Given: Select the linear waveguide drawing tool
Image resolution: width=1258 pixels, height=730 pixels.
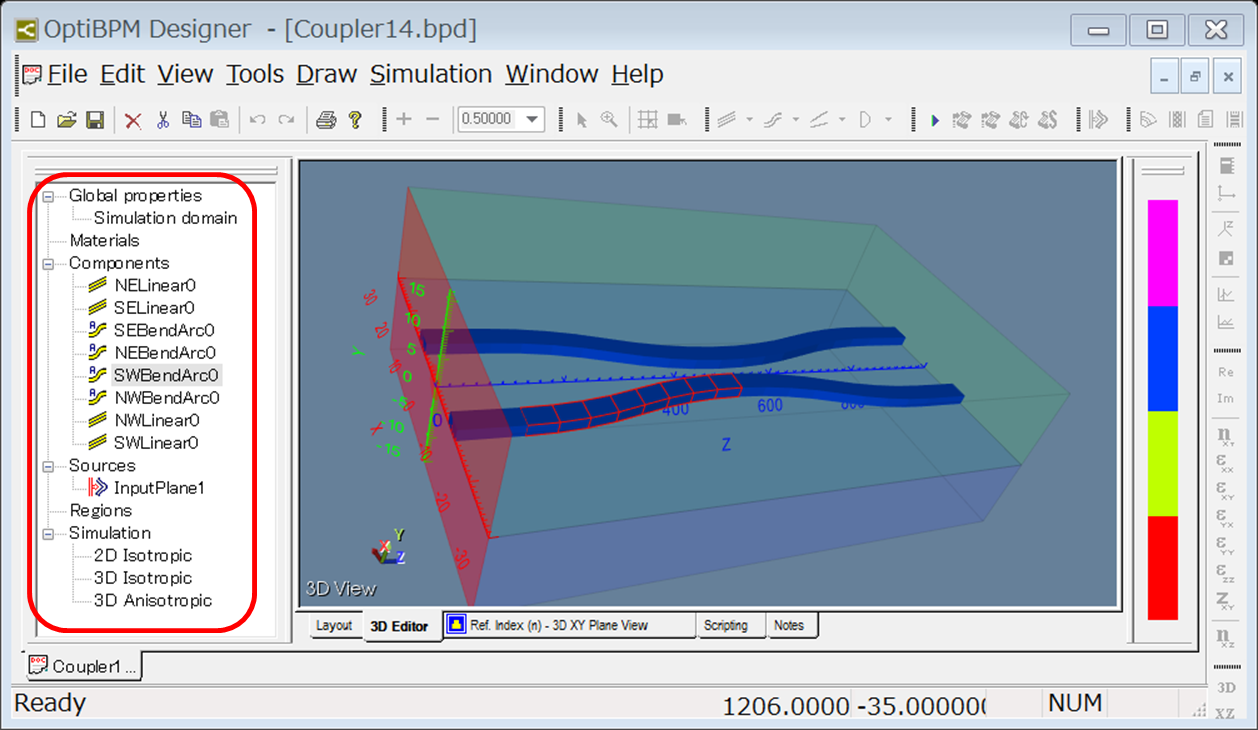Looking at the screenshot, I should pyautogui.click(x=725, y=120).
